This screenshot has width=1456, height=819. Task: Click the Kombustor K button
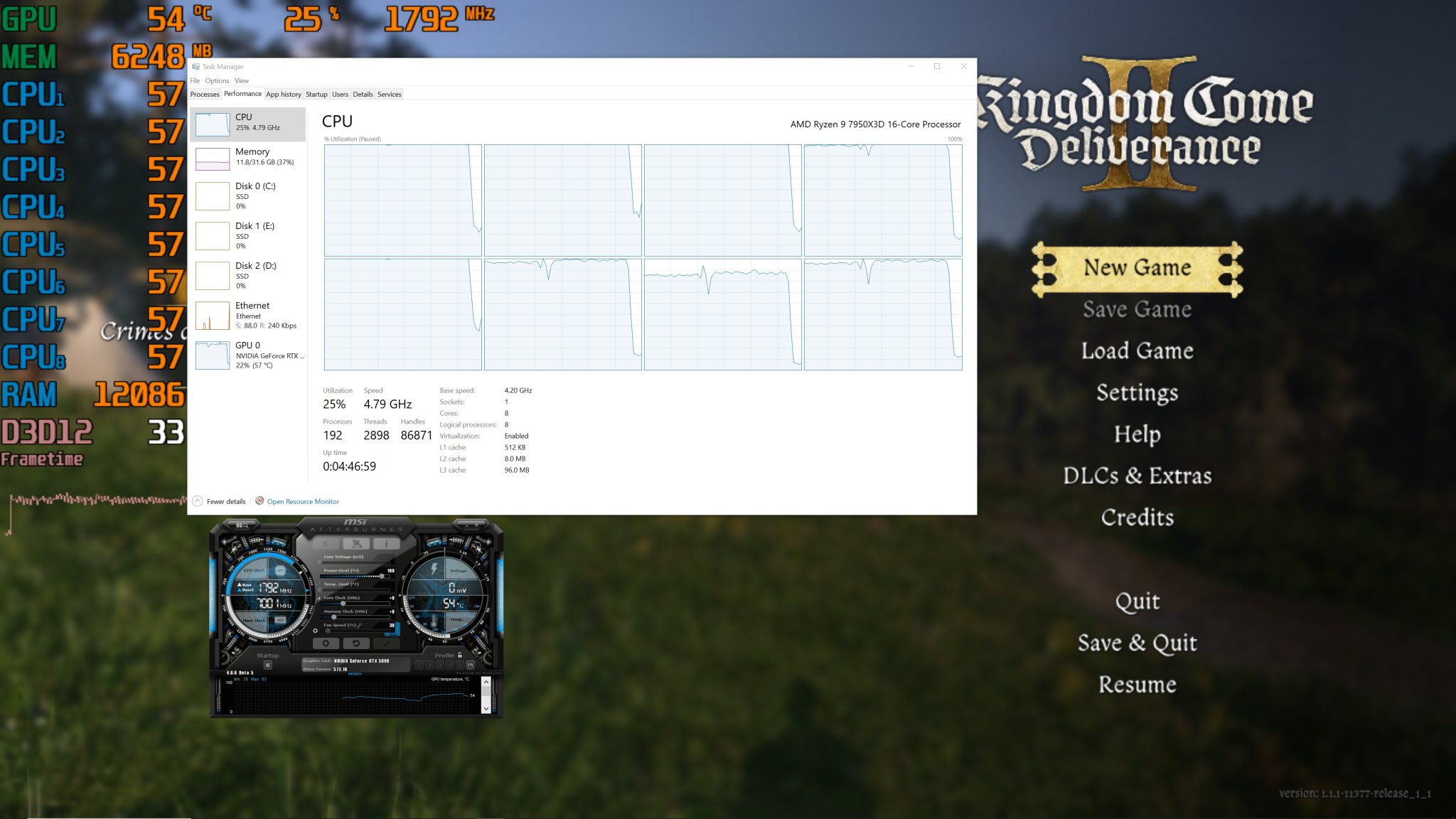(326, 544)
